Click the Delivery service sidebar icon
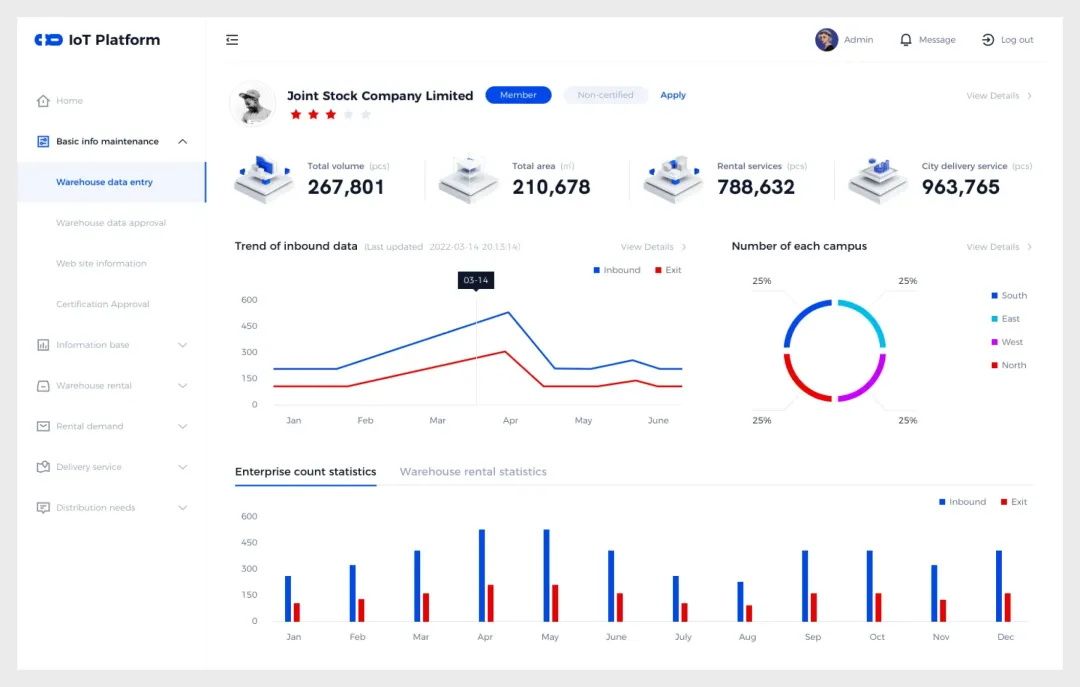The height and width of the screenshot is (687, 1080). pos(43,467)
